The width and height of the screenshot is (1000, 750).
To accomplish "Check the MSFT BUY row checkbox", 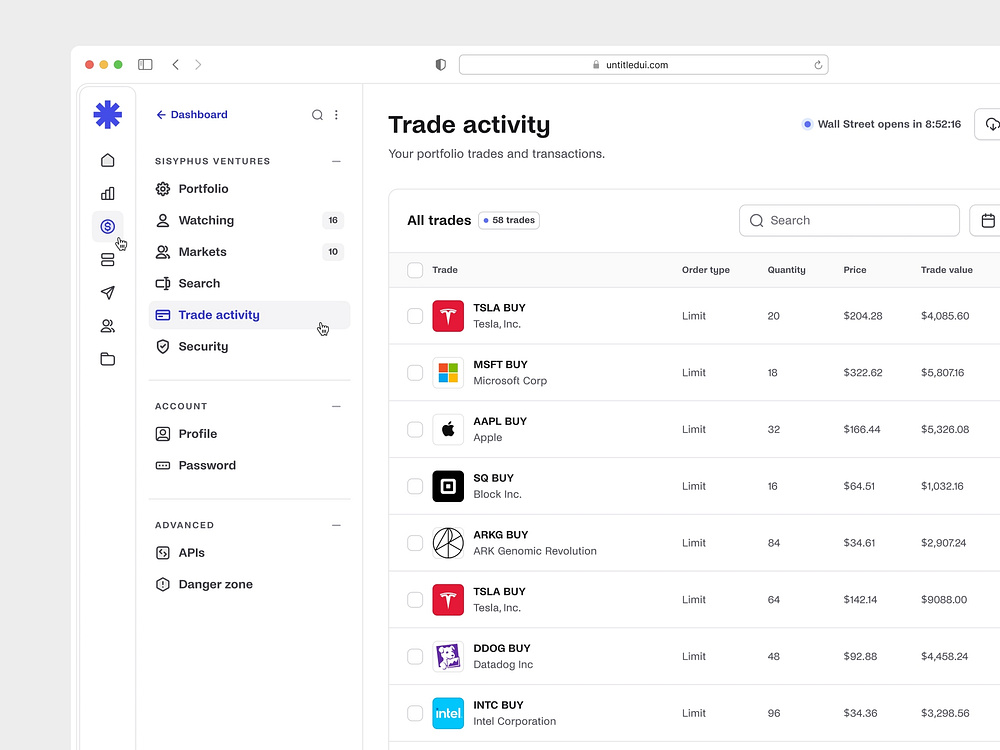I will tap(415, 373).
